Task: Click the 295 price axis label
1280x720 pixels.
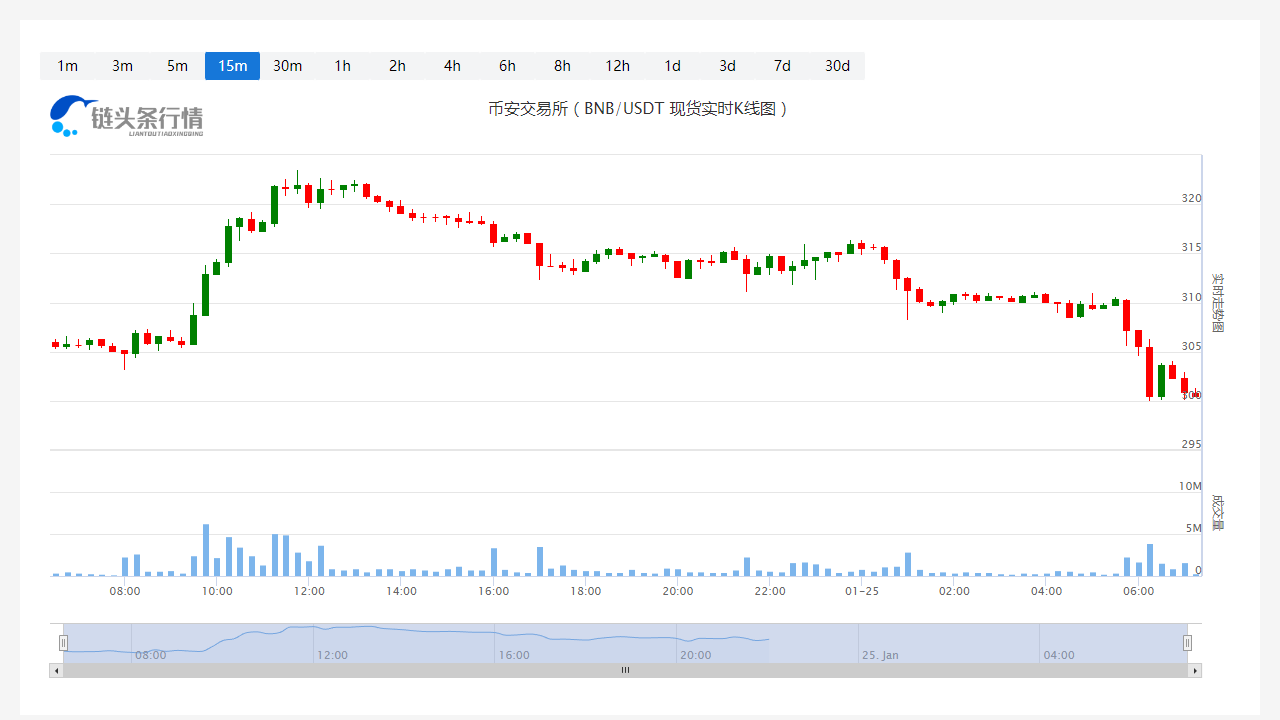Action: 1191,444
